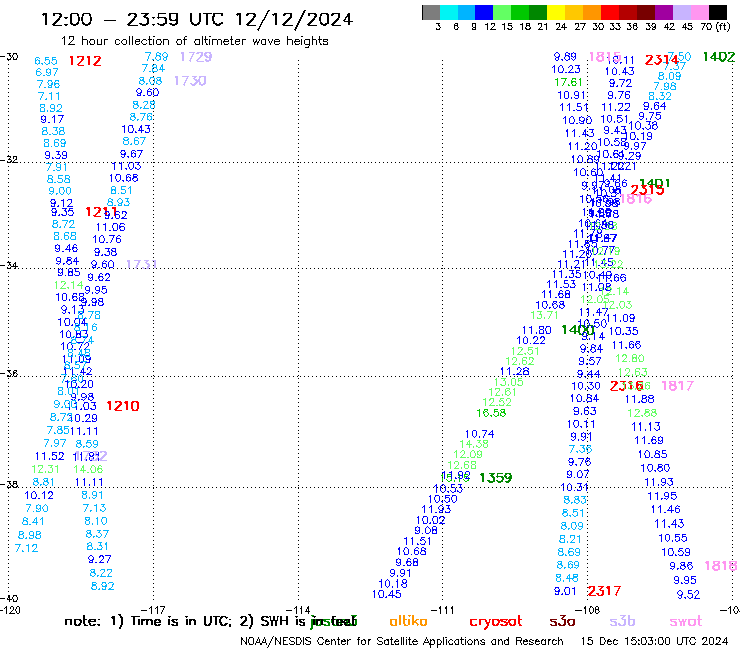740x650 pixels.
Task: Click the red time marker 1212
Action: [85, 61]
